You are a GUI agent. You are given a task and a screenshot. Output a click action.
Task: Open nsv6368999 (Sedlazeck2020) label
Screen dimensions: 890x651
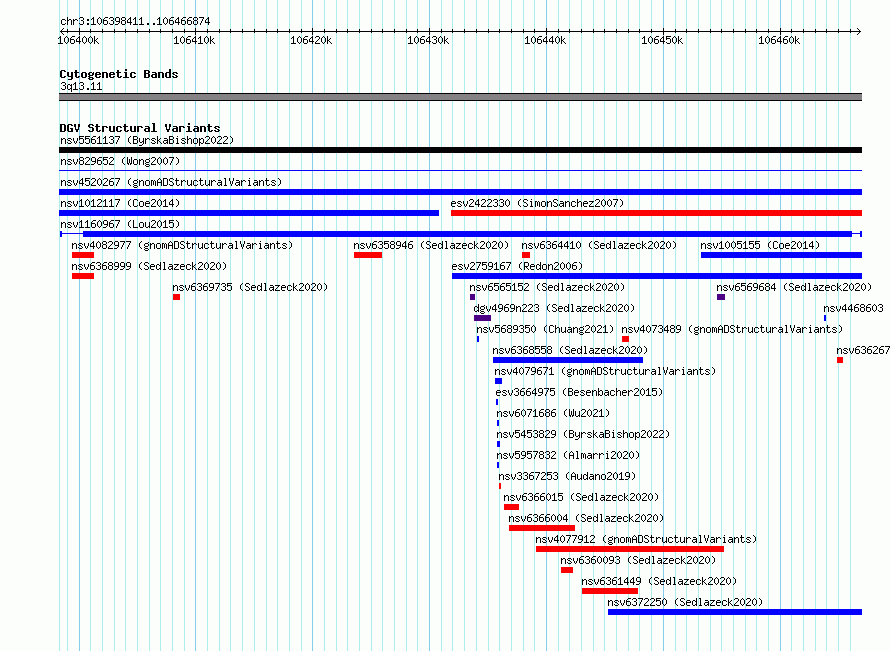[x=149, y=266]
